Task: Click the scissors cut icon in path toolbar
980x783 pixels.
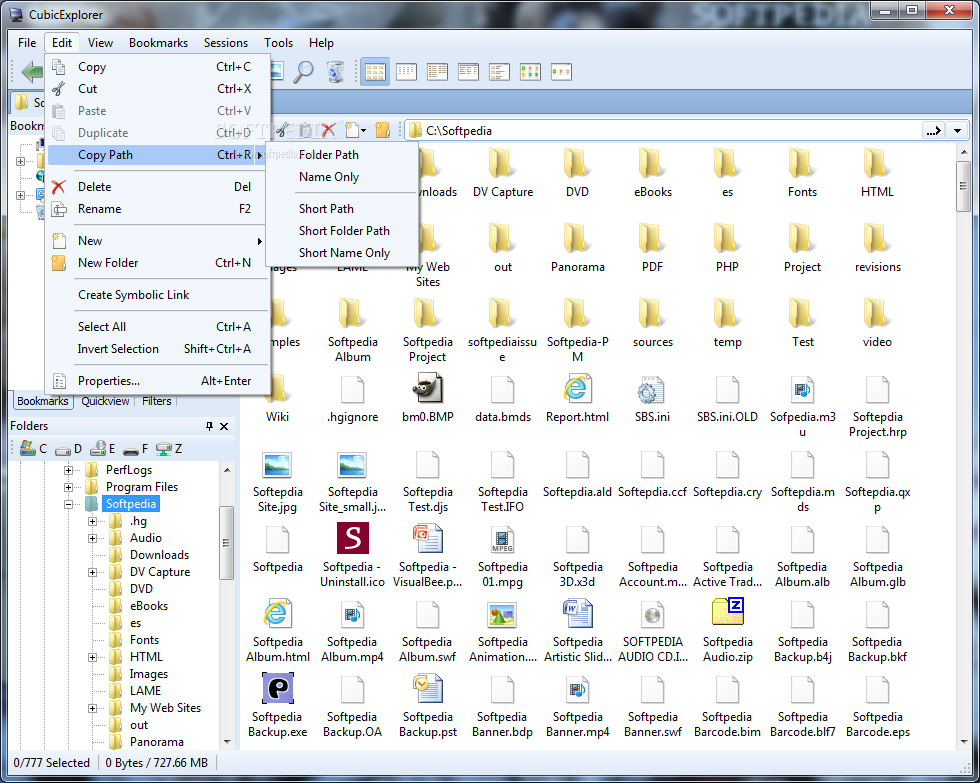Action: coord(282,130)
